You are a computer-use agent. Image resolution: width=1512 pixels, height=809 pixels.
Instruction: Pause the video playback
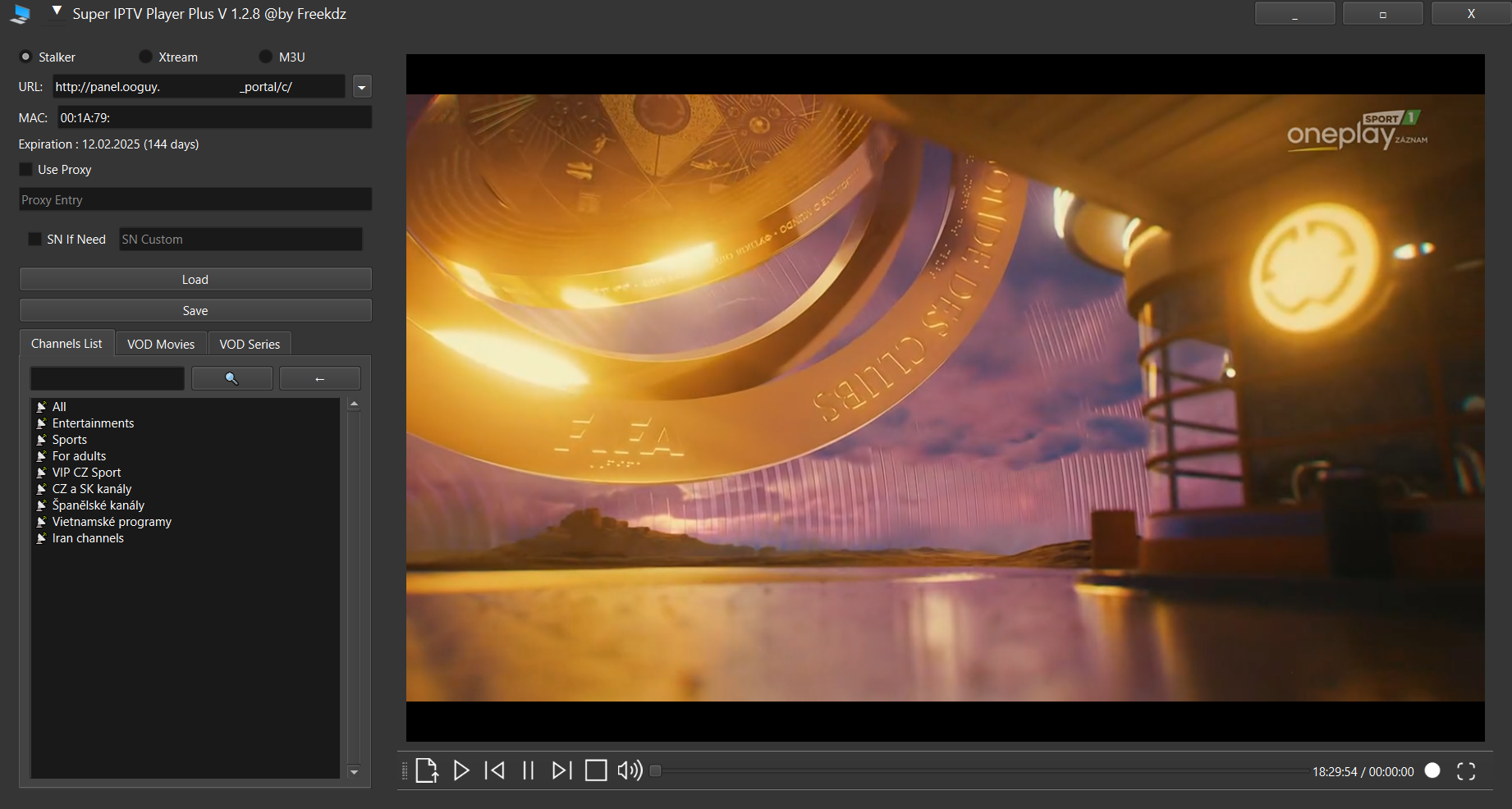[x=529, y=770]
